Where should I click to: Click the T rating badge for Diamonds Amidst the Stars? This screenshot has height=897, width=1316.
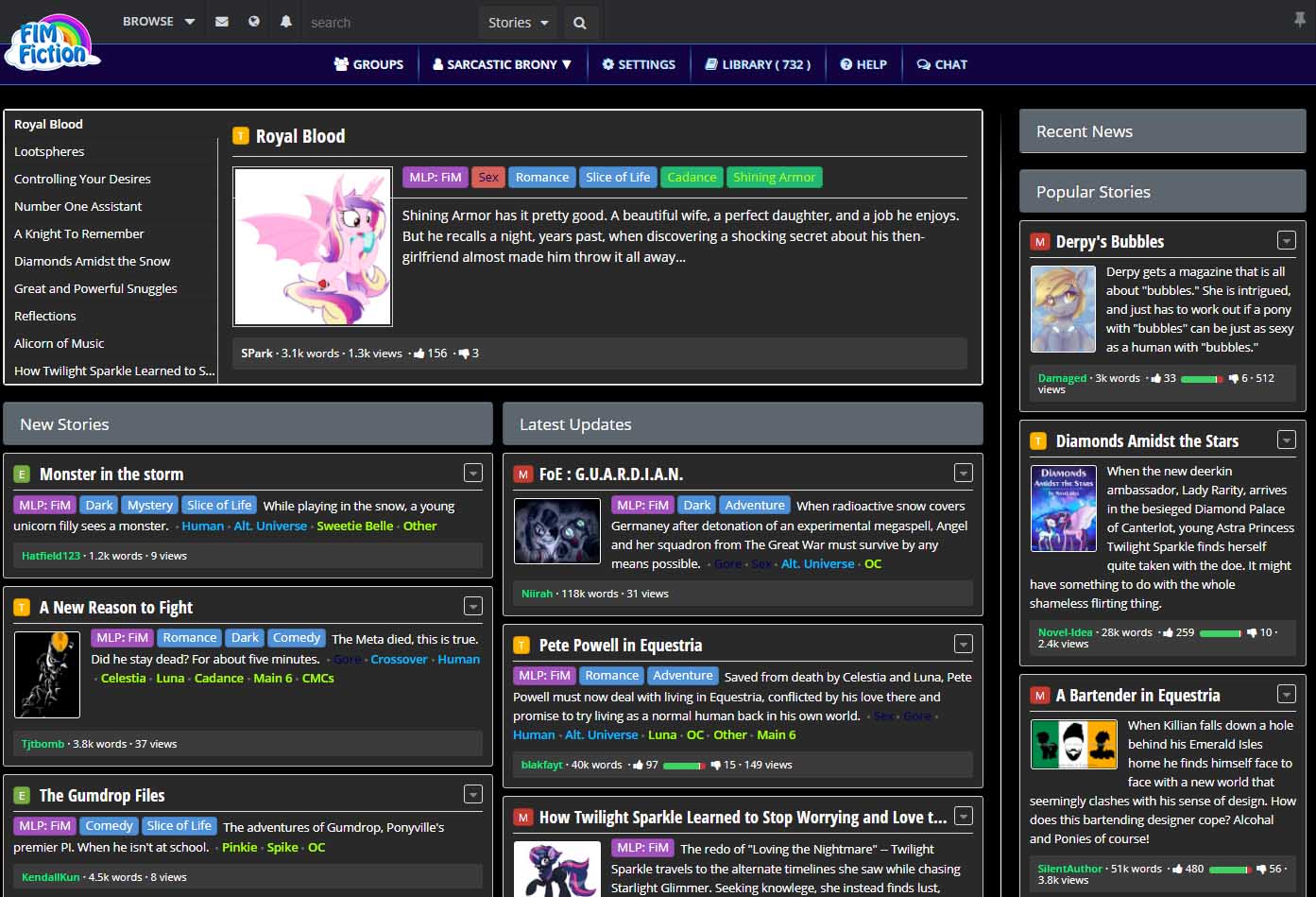[x=1039, y=441]
